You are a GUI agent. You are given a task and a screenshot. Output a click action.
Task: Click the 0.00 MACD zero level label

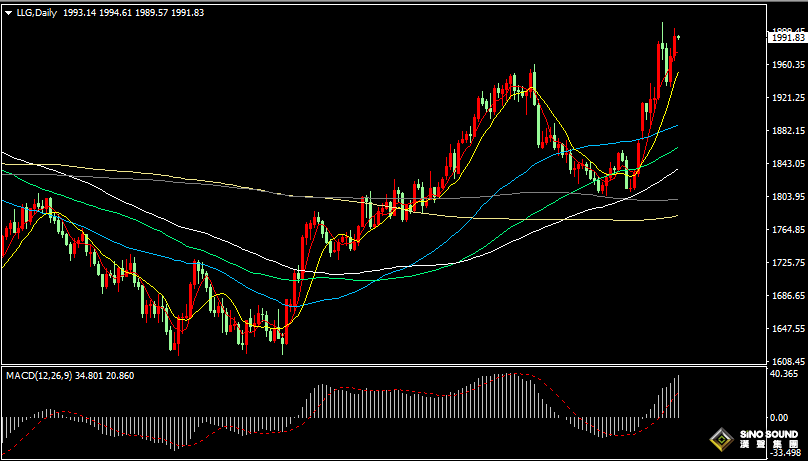[x=777, y=417]
